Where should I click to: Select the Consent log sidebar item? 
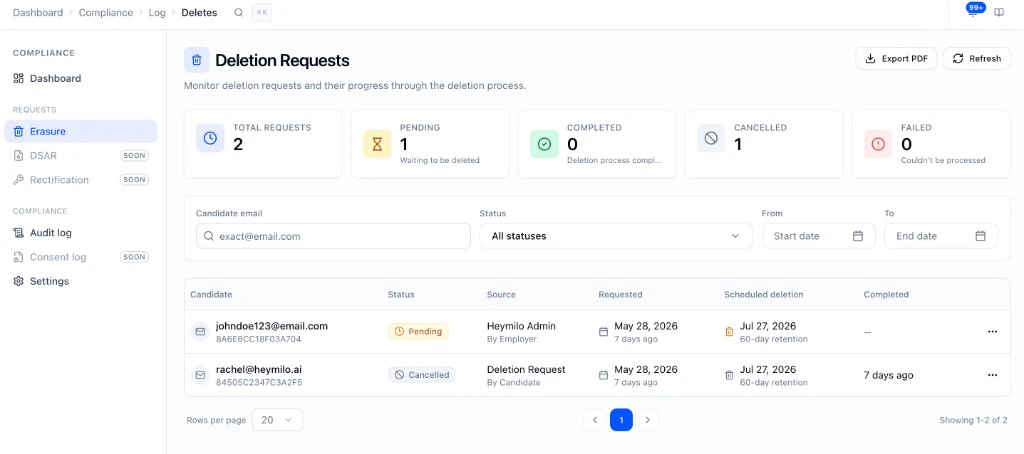[x=80, y=257]
